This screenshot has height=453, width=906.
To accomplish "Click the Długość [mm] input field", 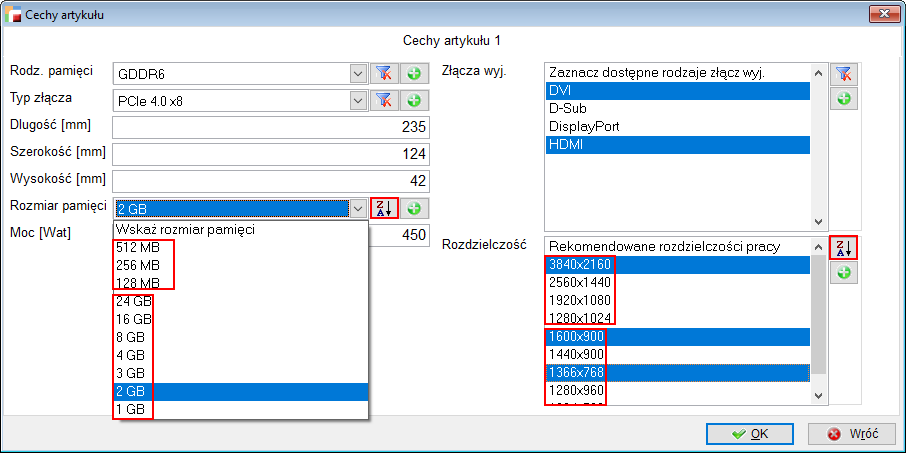I will point(270,127).
